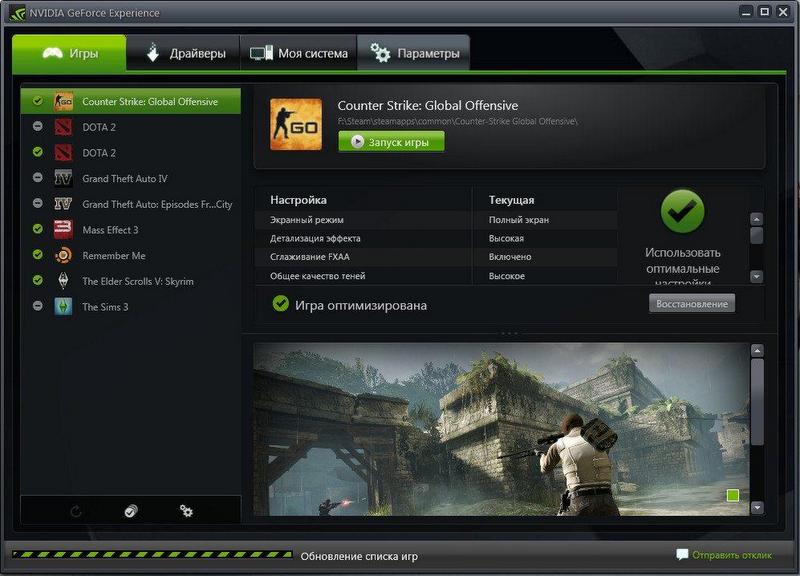The height and width of the screenshot is (576, 800).
Task: Open game list settings gears icon
Action: click(186, 511)
